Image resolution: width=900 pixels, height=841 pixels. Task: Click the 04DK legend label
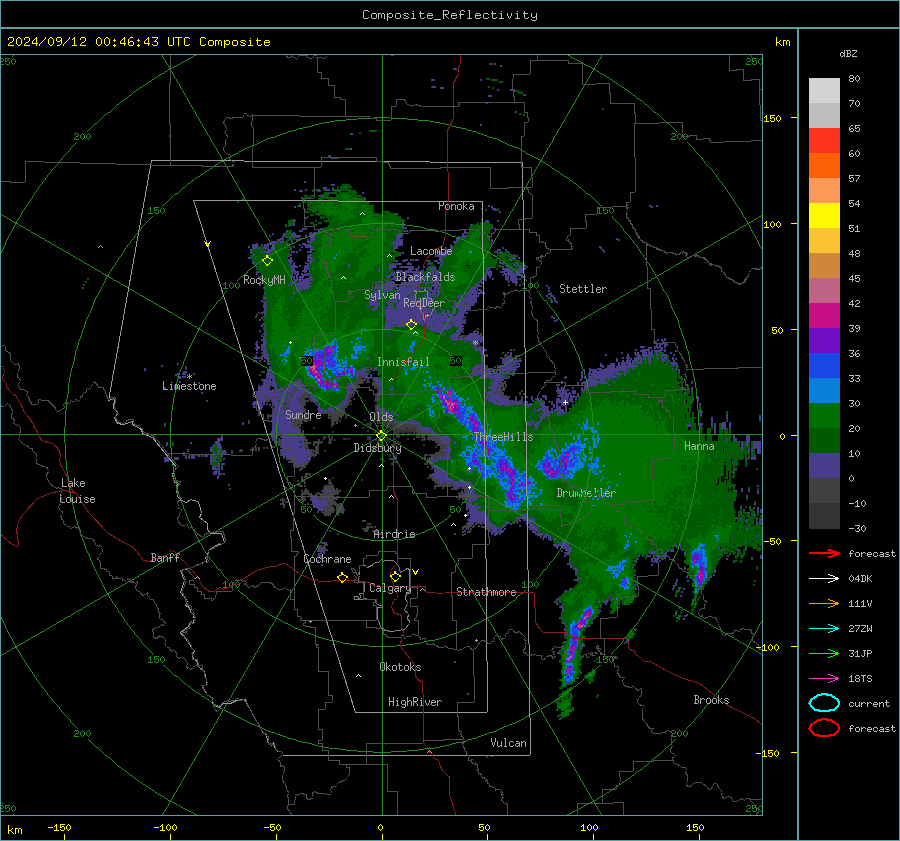pos(860,579)
